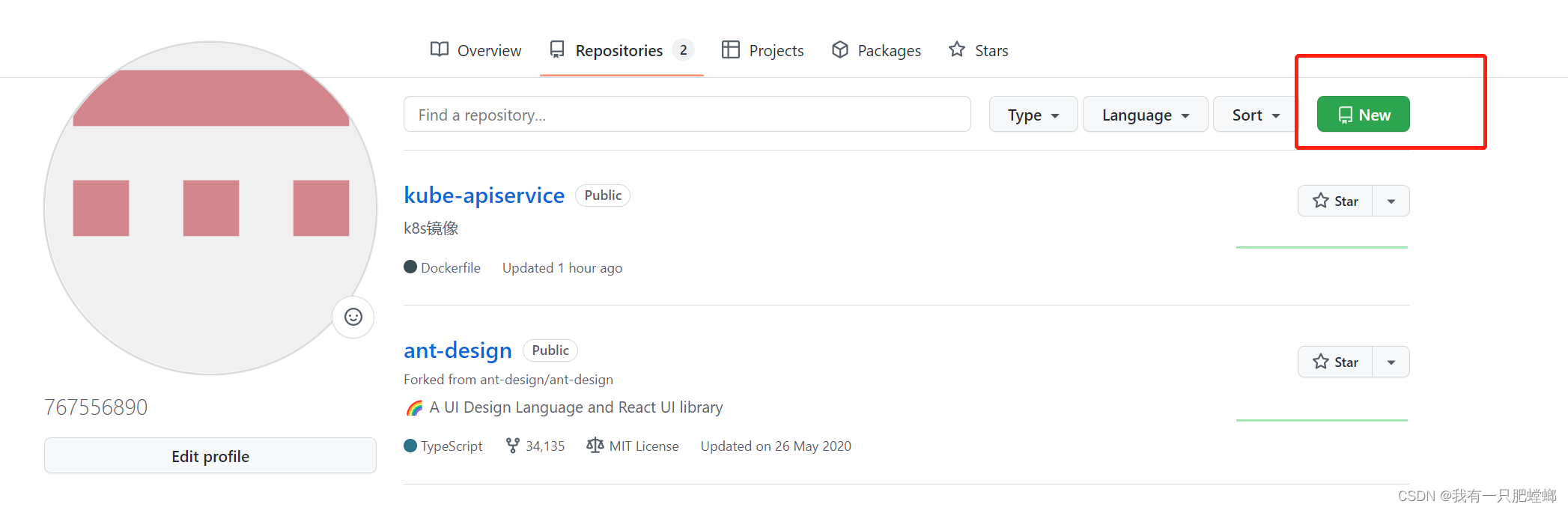The width and height of the screenshot is (1568, 510).
Task: Click the Repositories count badge showing 2
Action: tap(683, 50)
